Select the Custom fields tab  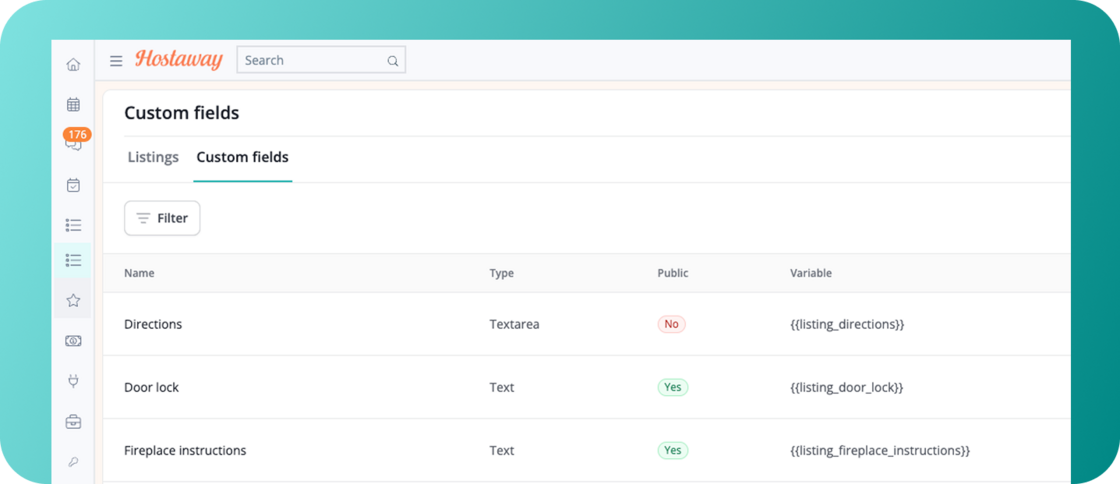coord(242,157)
